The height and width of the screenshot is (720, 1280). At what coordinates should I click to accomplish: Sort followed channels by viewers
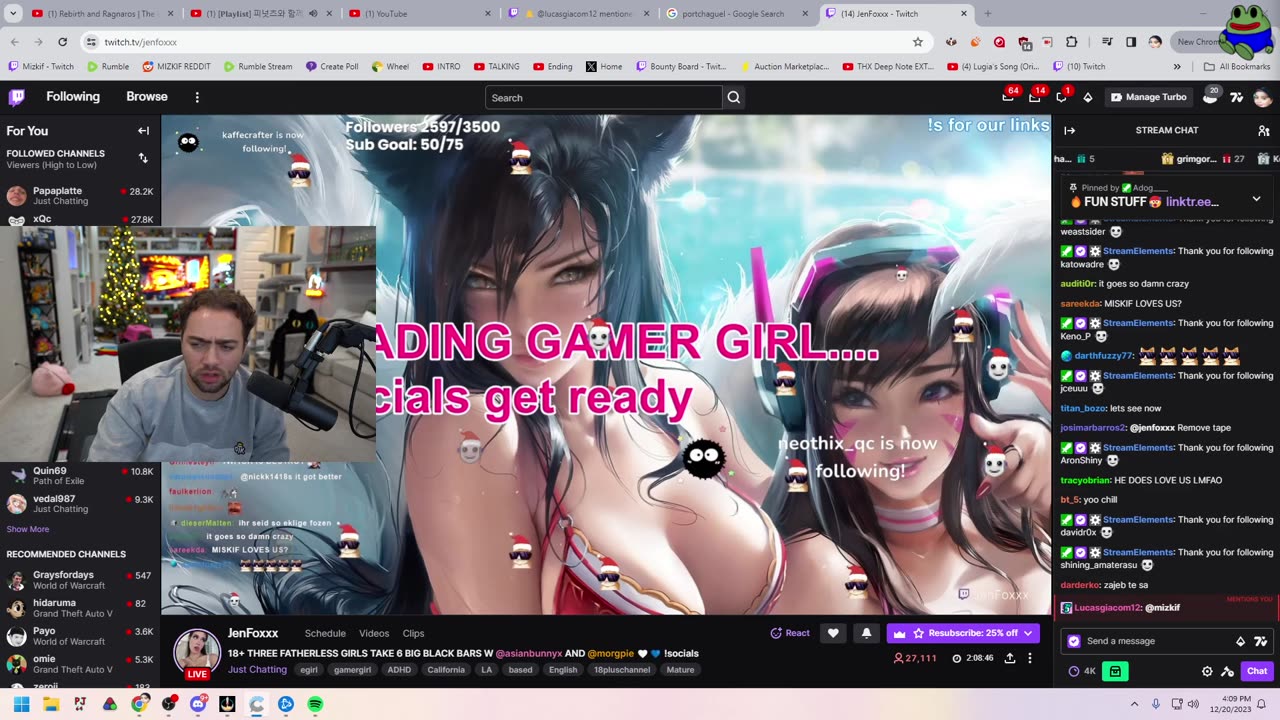[143, 158]
